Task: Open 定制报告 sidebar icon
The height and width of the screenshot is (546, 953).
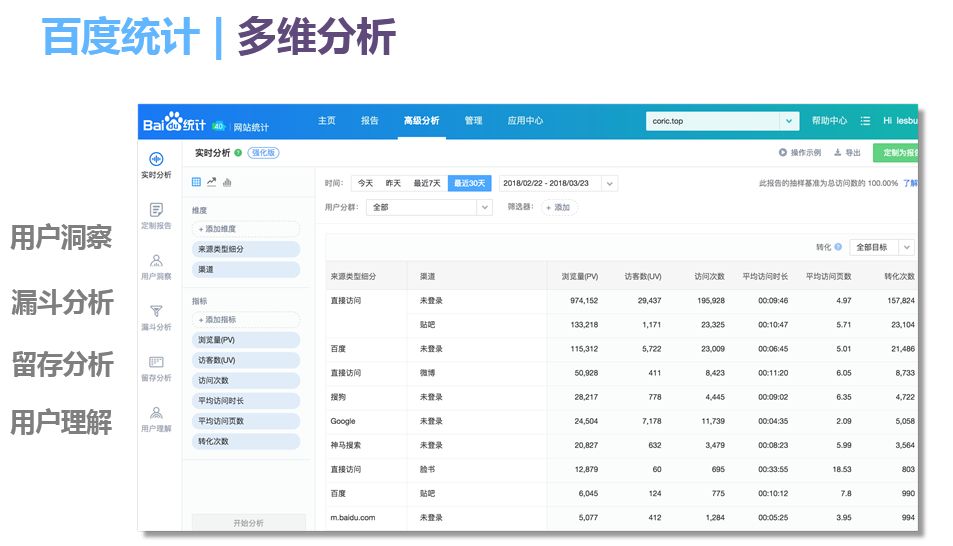Action: point(156,210)
